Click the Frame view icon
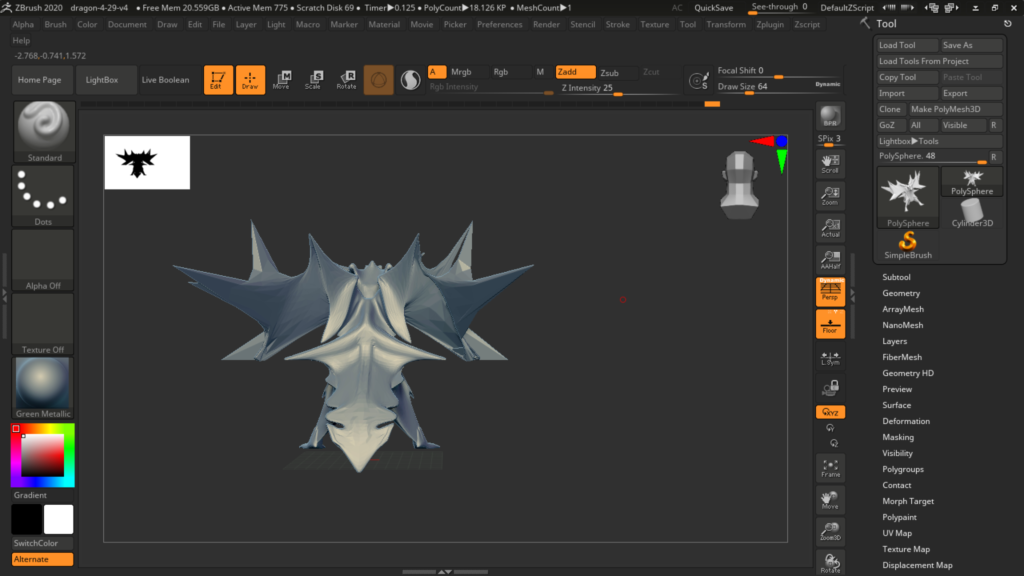This screenshot has height=576, width=1024. click(x=830, y=468)
